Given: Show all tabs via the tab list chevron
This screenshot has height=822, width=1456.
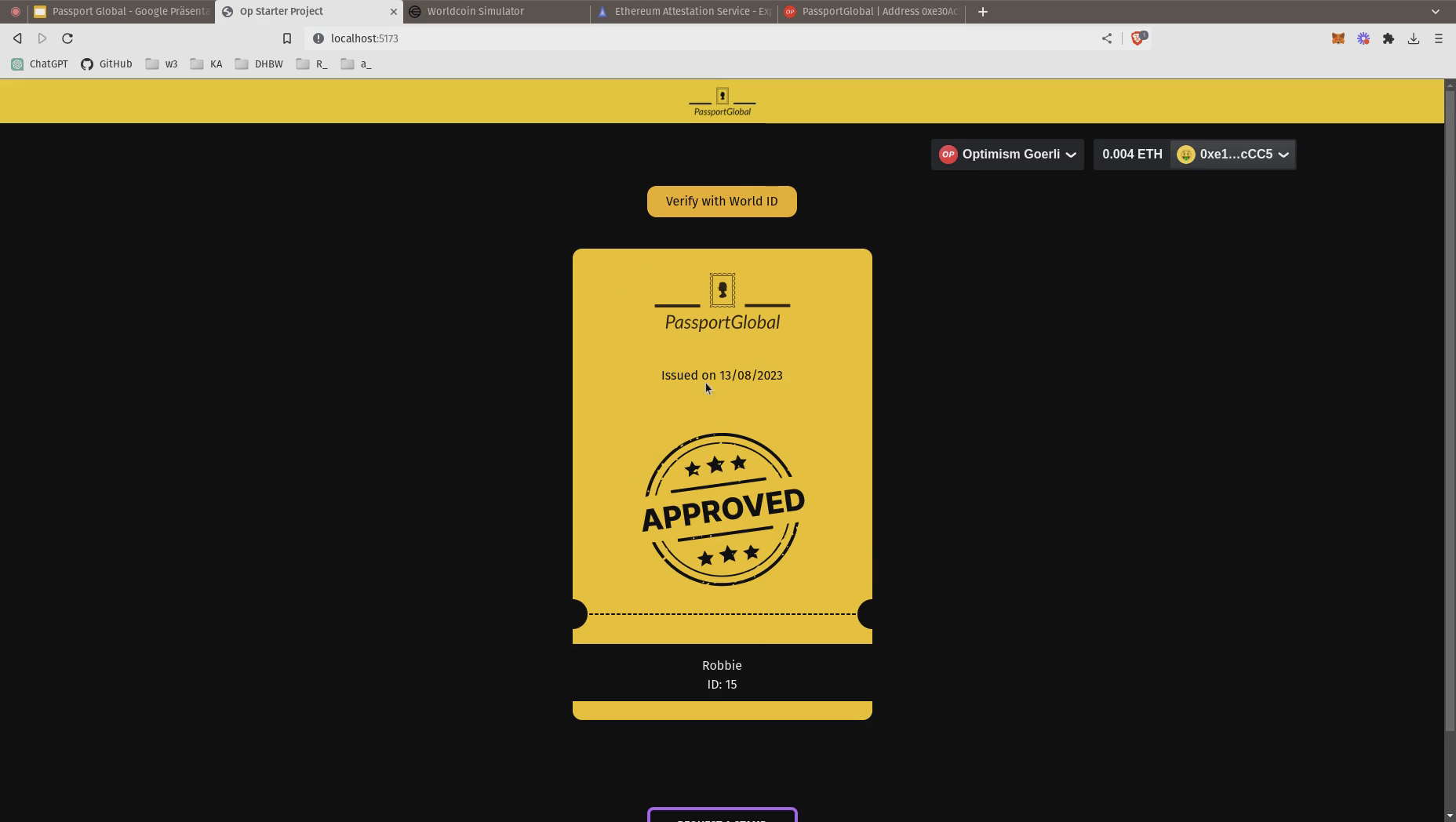Looking at the screenshot, I should 1436,12.
